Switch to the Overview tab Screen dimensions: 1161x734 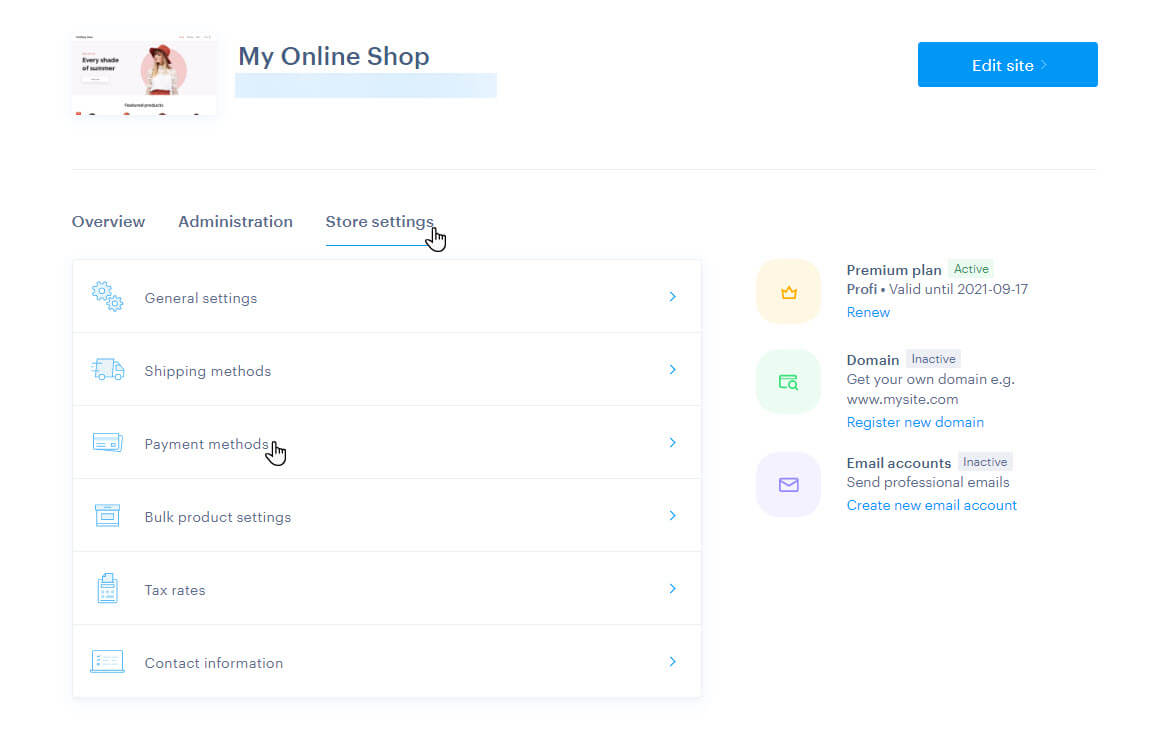(x=108, y=222)
